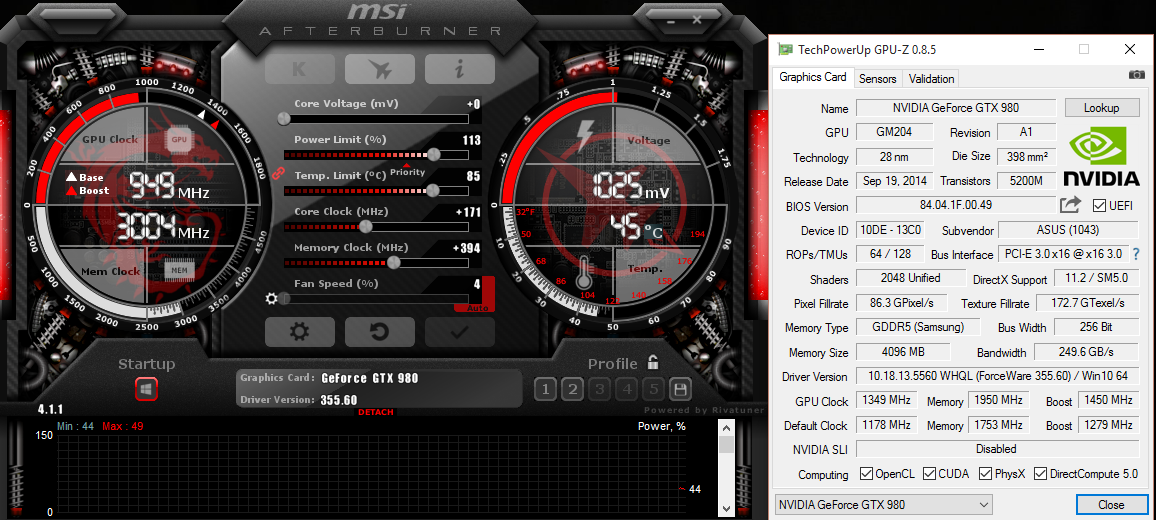Screen dimensions: 1156x520
Task: Select profile slot 3
Action: [600, 389]
